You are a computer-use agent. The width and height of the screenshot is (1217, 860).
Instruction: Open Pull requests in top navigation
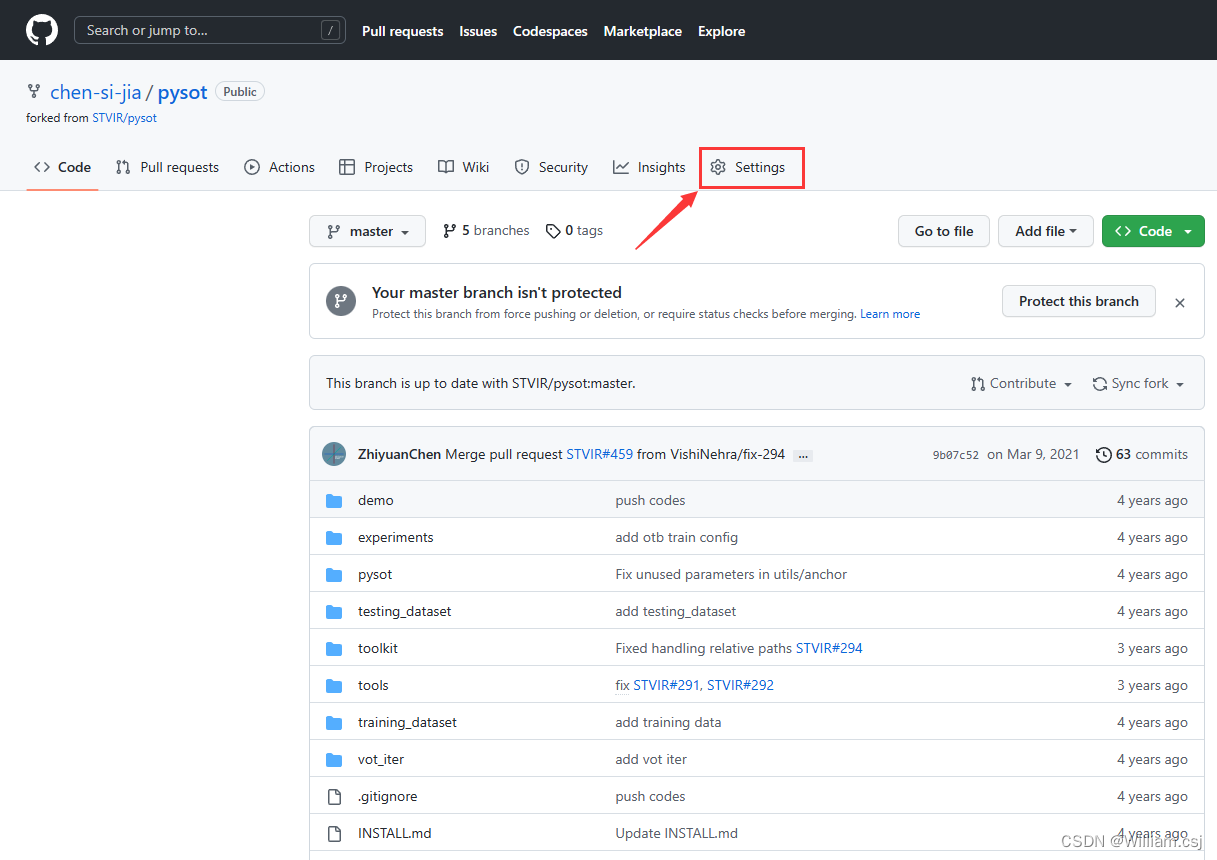[402, 31]
